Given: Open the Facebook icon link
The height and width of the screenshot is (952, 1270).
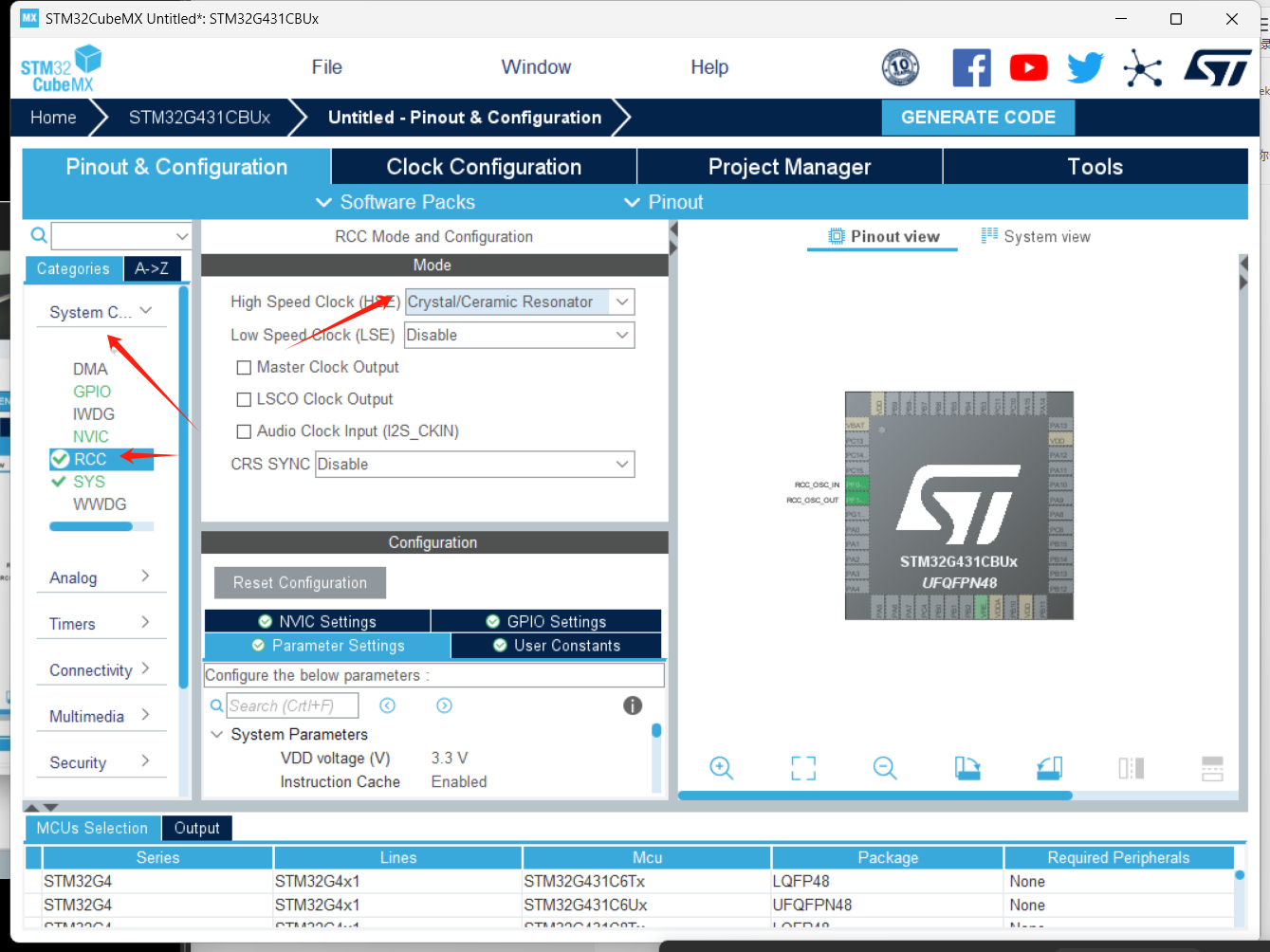Looking at the screenshot, I should [x=971, y=68].
